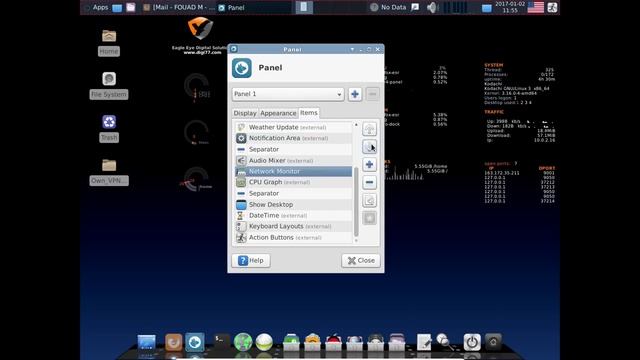
Task: Select Separator row below Notification Area
Action: click(293, 149)
